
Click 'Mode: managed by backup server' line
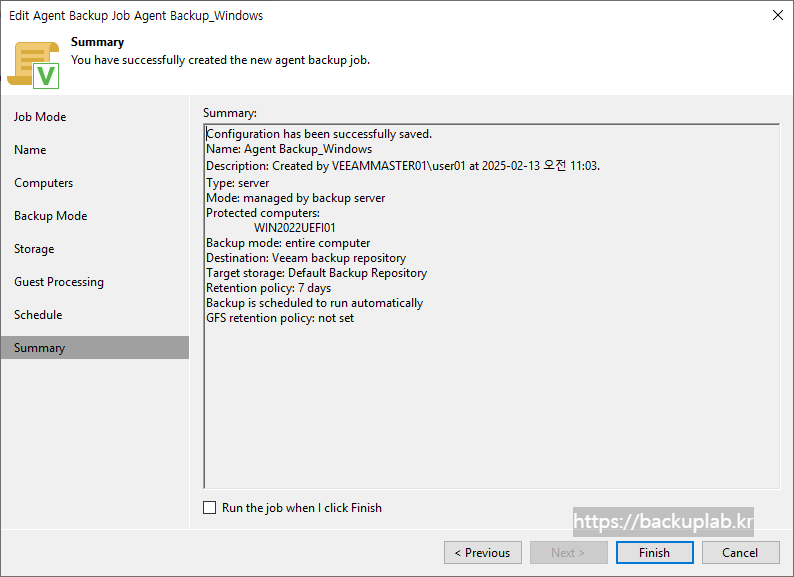click(x=296, y=198)
